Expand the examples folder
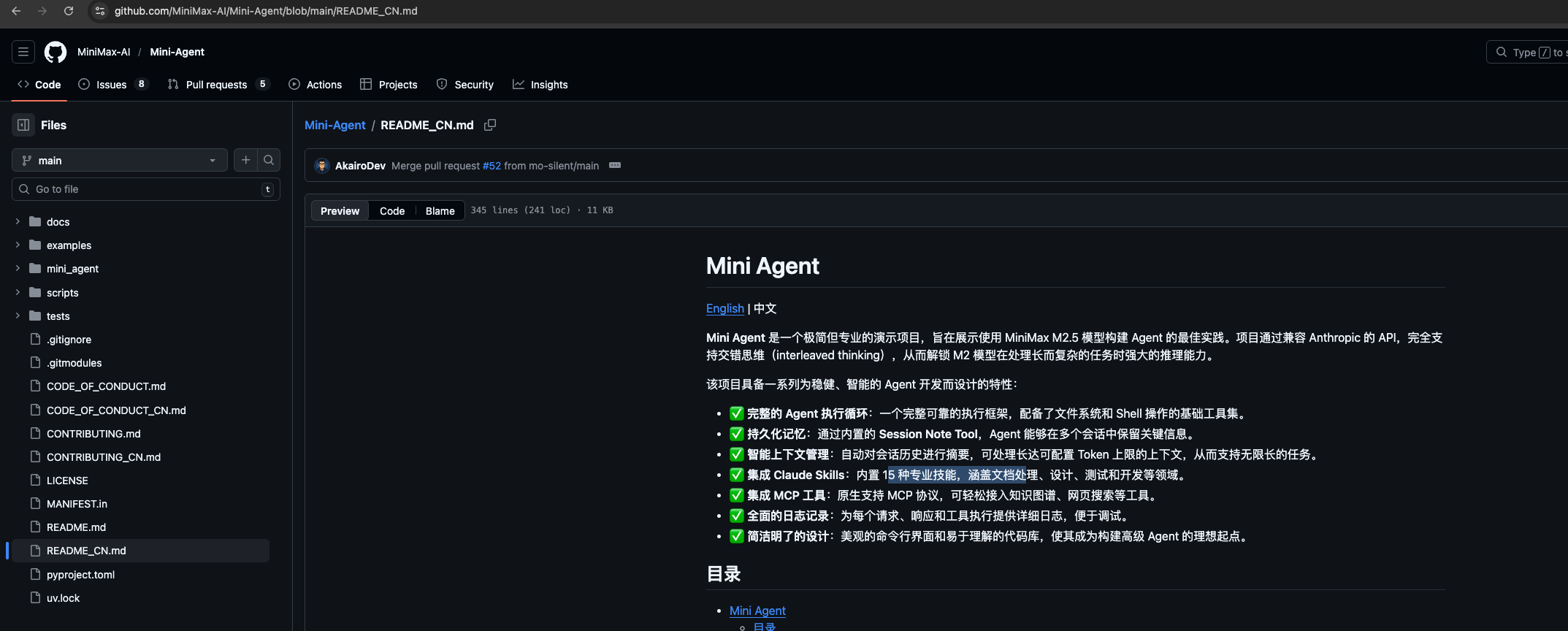 pos(18,245)
